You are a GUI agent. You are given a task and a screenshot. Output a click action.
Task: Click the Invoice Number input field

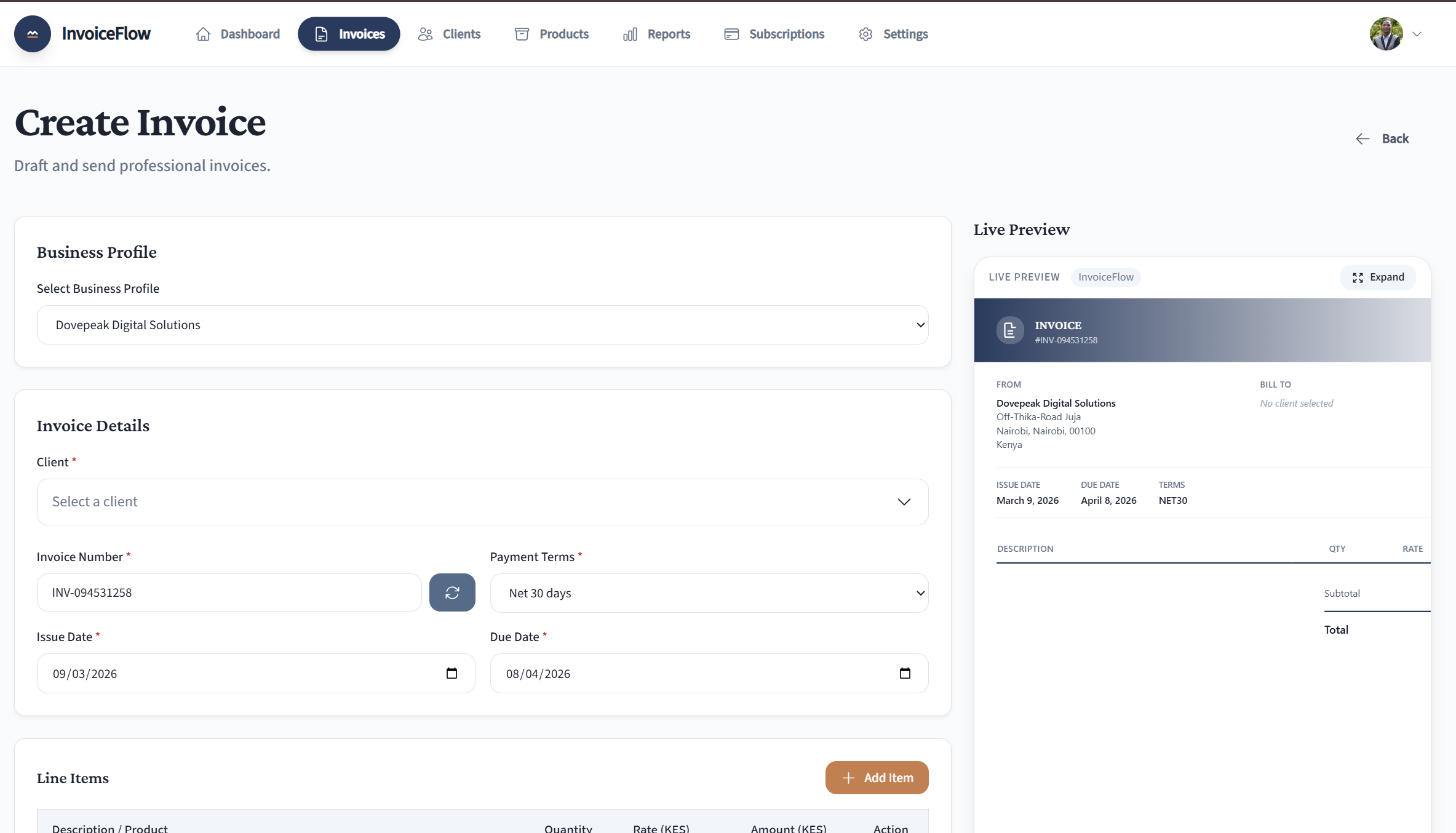coord(229,592)
